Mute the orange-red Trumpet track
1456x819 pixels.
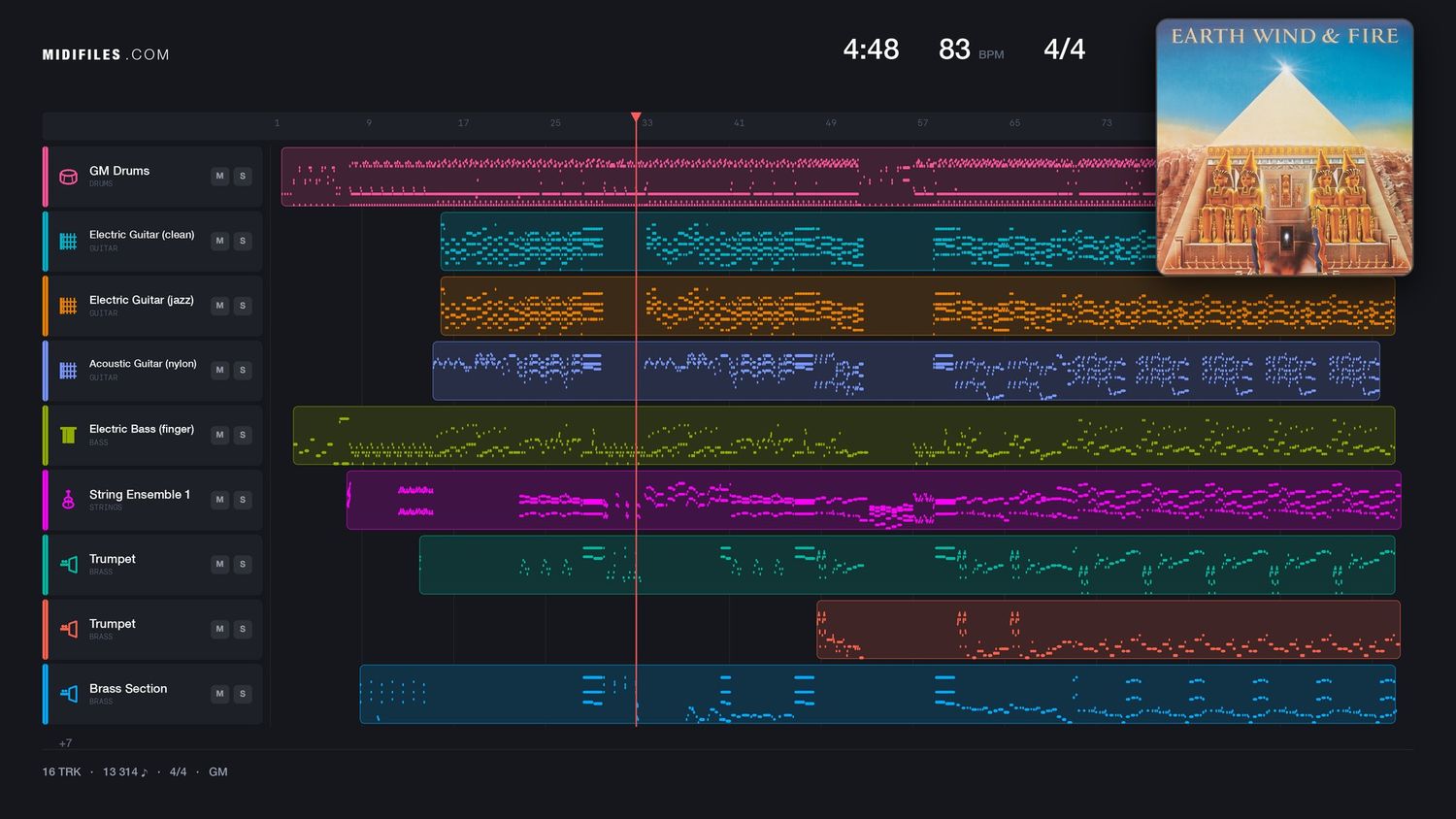(220, 629)
